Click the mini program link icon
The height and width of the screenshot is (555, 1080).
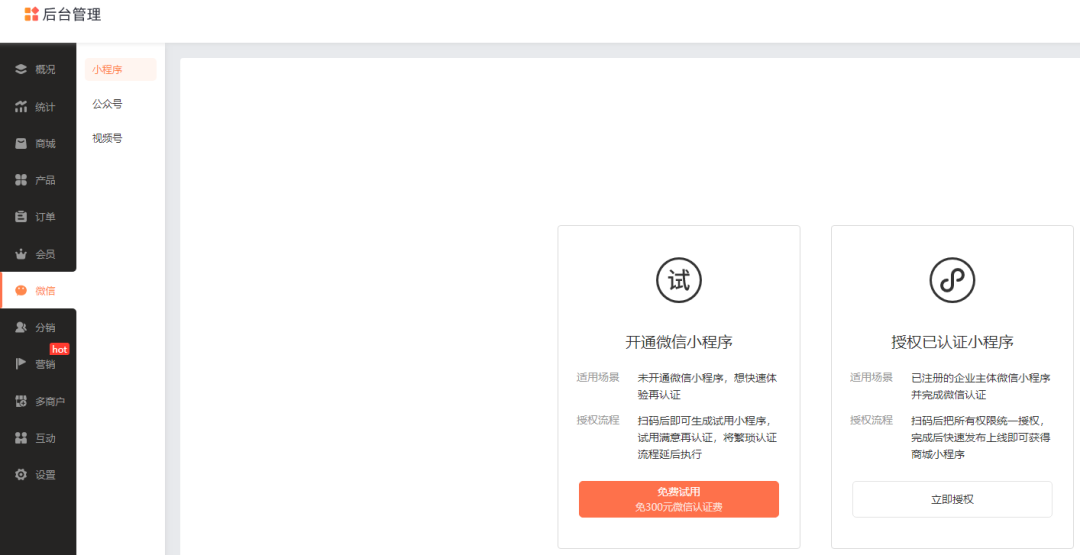click(x=952, y=280)
